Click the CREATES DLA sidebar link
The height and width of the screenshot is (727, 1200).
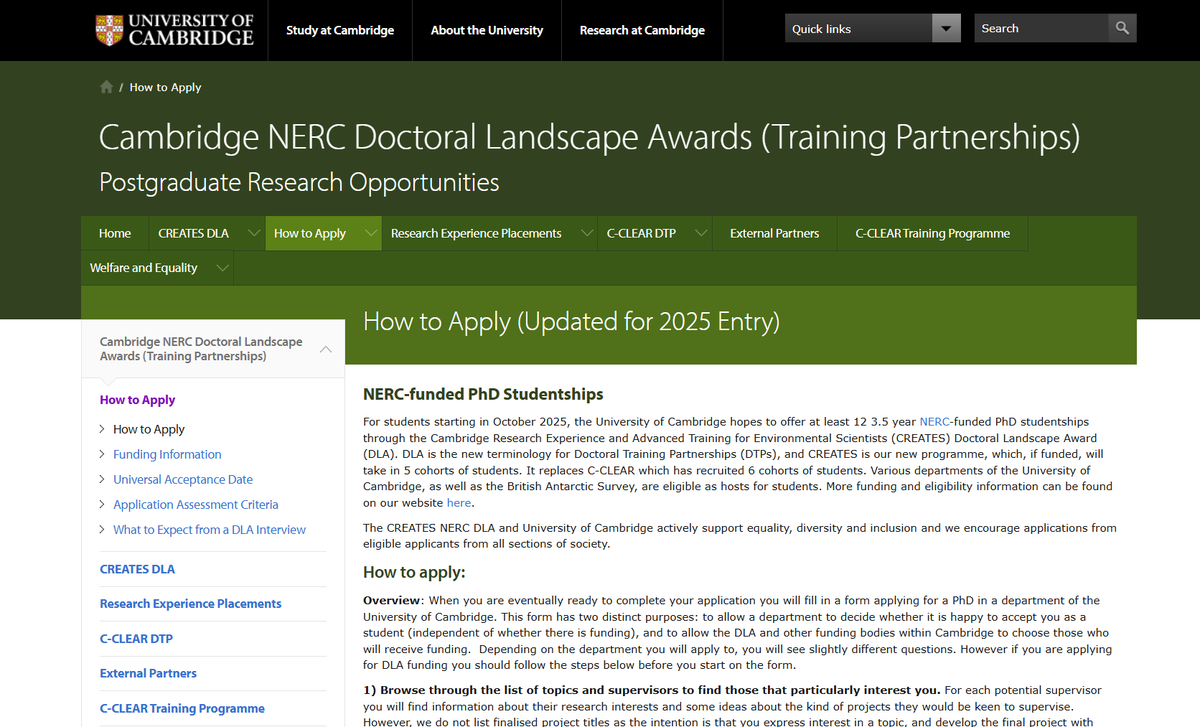pos(137,569)
